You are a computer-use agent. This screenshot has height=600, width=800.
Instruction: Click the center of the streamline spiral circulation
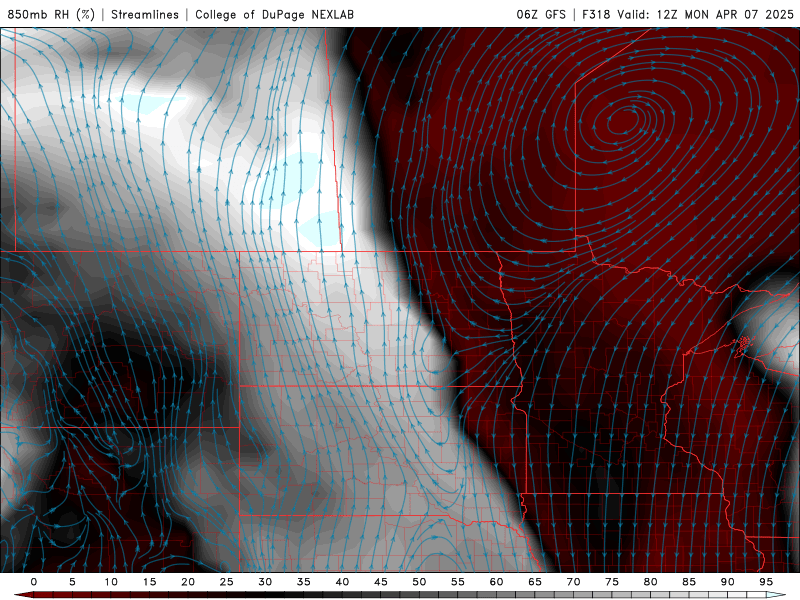[x=623, y=121]
